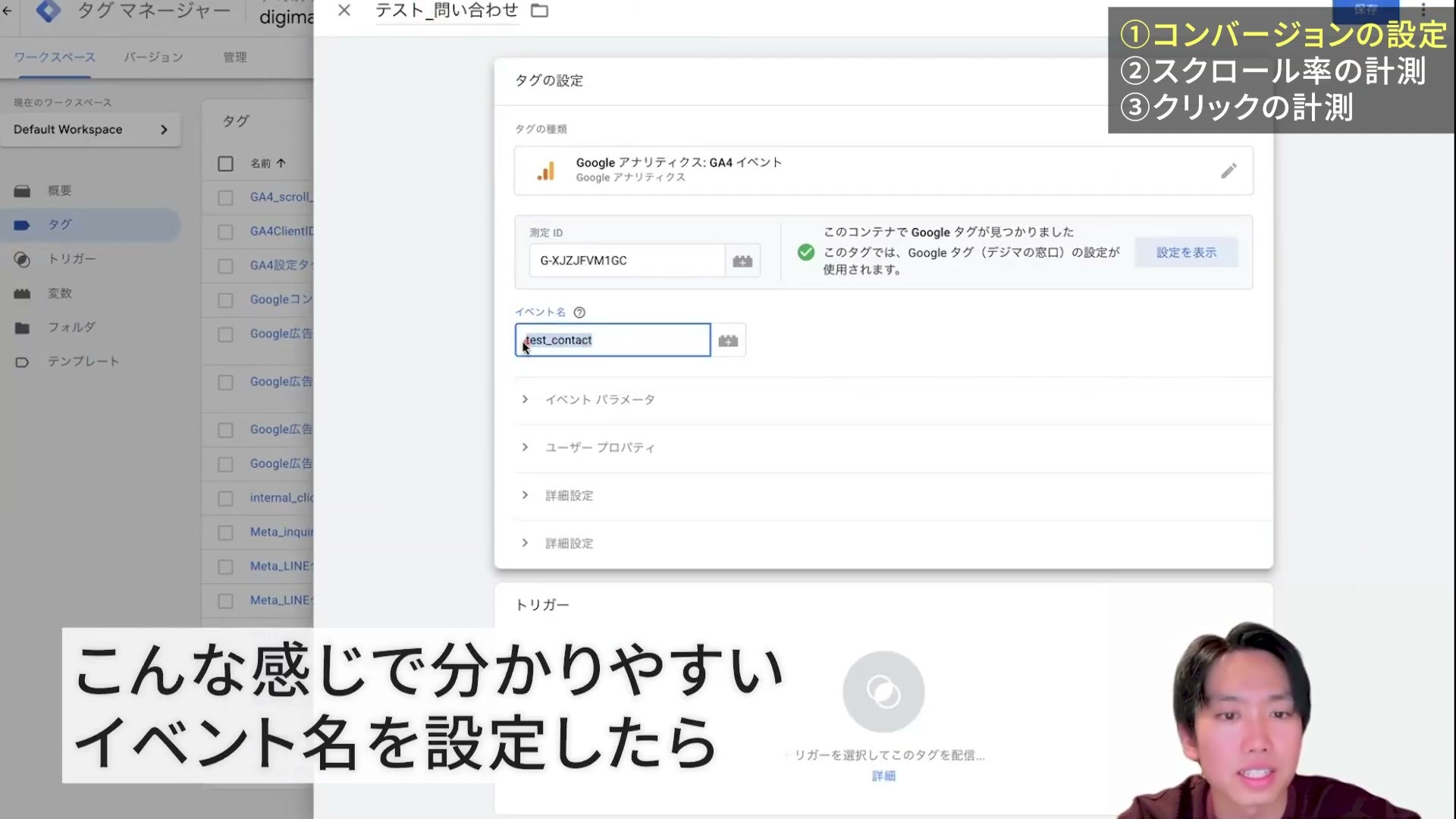1456x819 pixels.
Task: Open the variable picker beside イベント名
Action: tap(728, 340)
